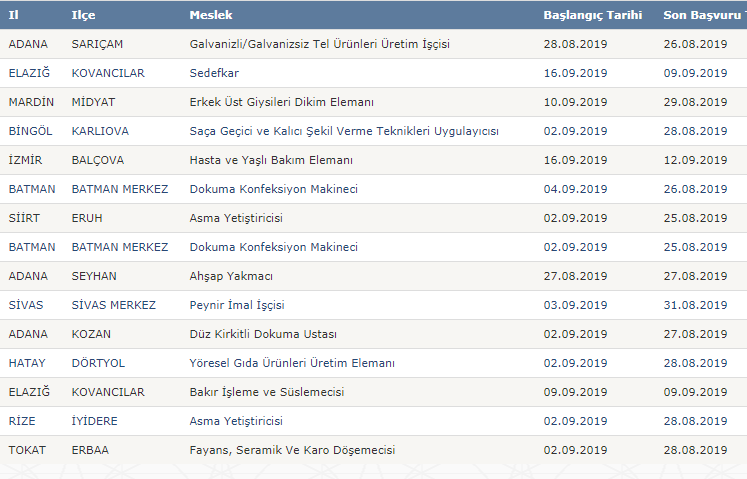
Task: Open the Ahşap Yakmacı listing
Action: tap(231, 276)
